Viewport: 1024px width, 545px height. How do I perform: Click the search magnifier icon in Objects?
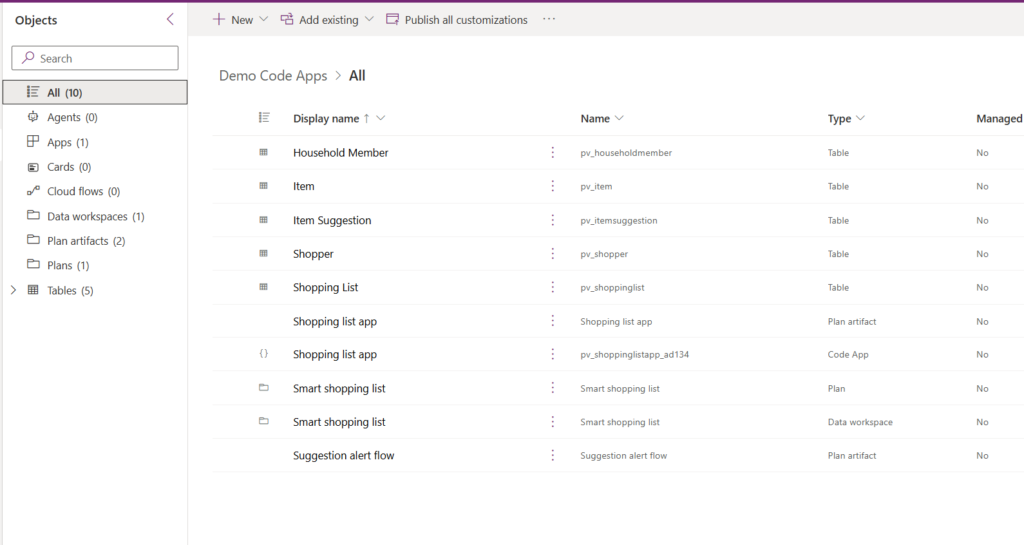(28, 57)
